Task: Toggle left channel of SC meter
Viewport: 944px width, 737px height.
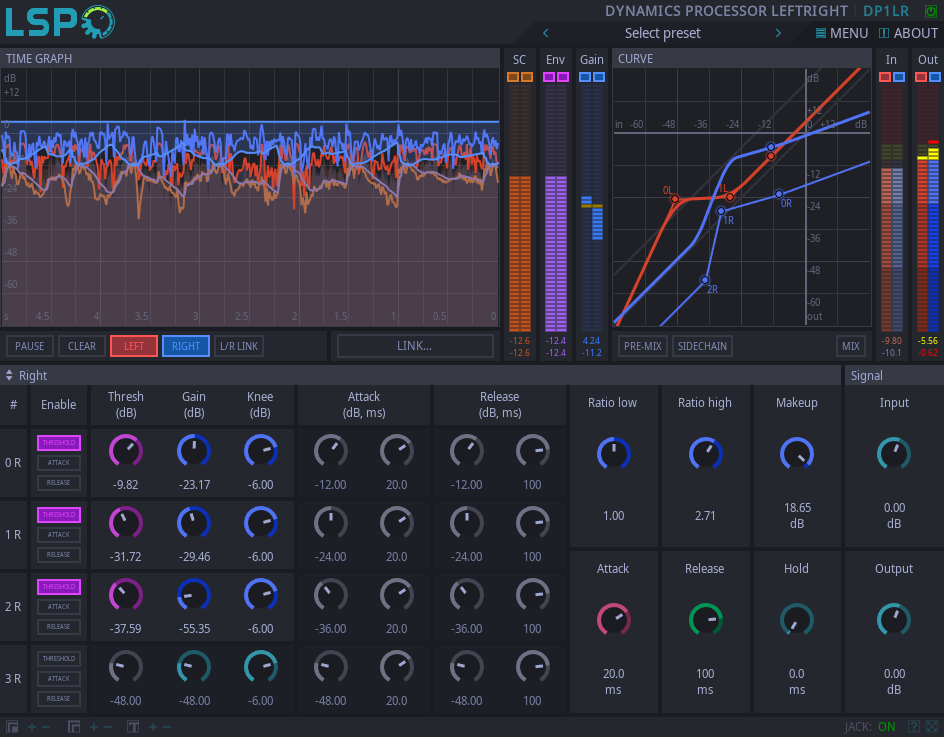Action: [513, 77]
